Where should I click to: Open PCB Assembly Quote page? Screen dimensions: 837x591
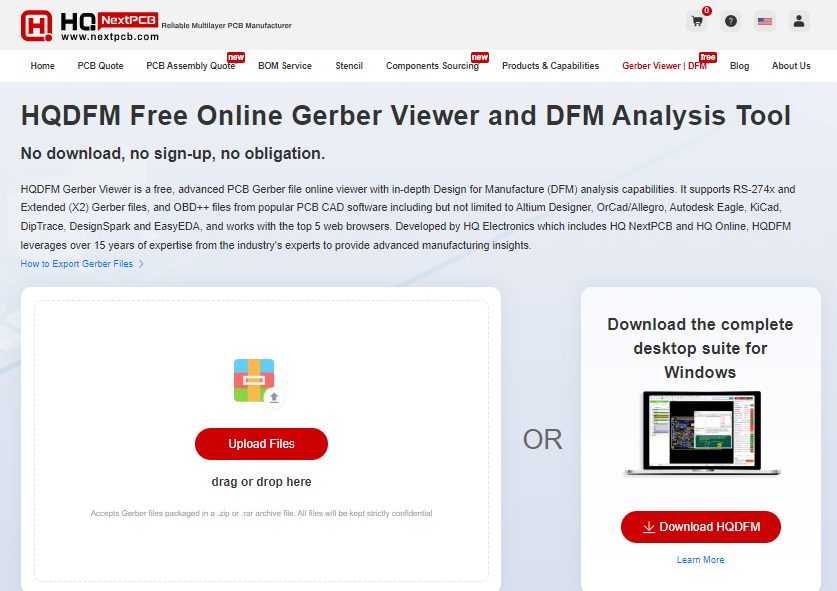pyautogui.click(x=191, y=66)
